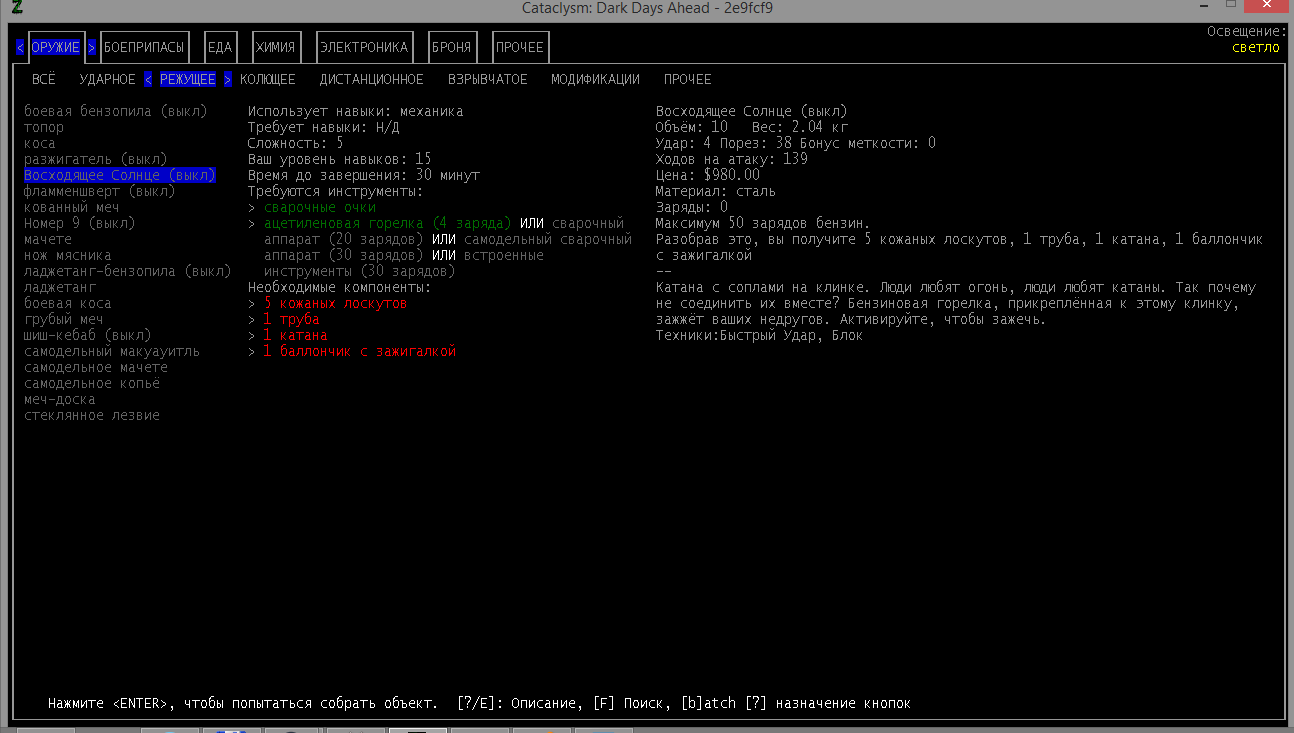Open the ЕДА category tab
The height and width of the screenshot is (733, 1294).
pyautogui.click(x=220, y=47)
